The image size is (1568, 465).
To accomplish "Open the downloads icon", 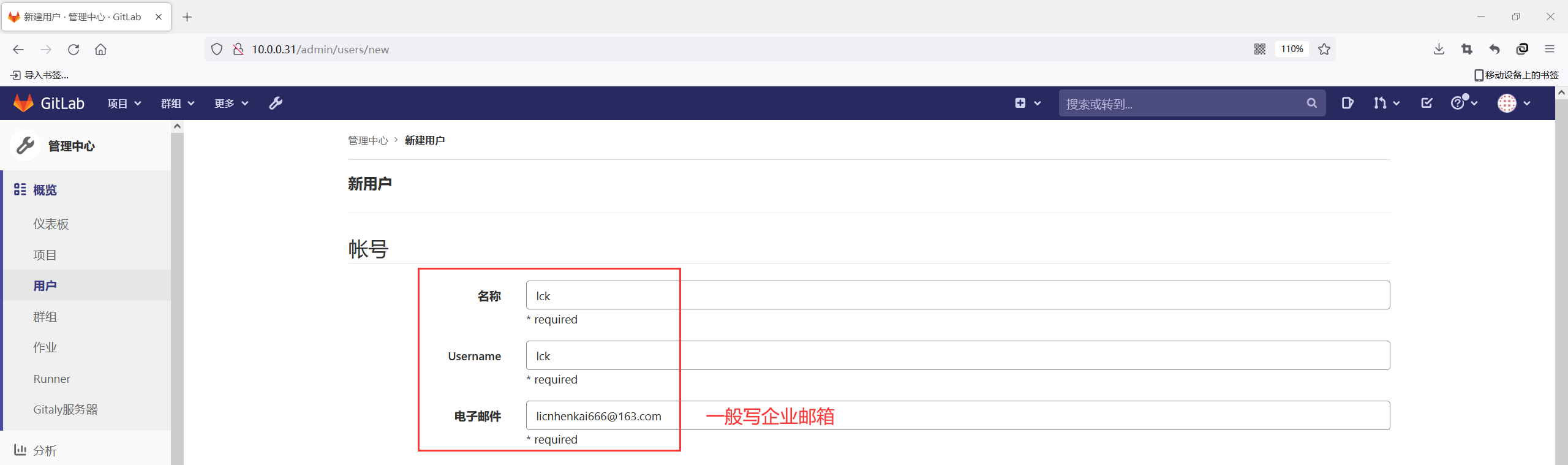I will (1439, 49).
